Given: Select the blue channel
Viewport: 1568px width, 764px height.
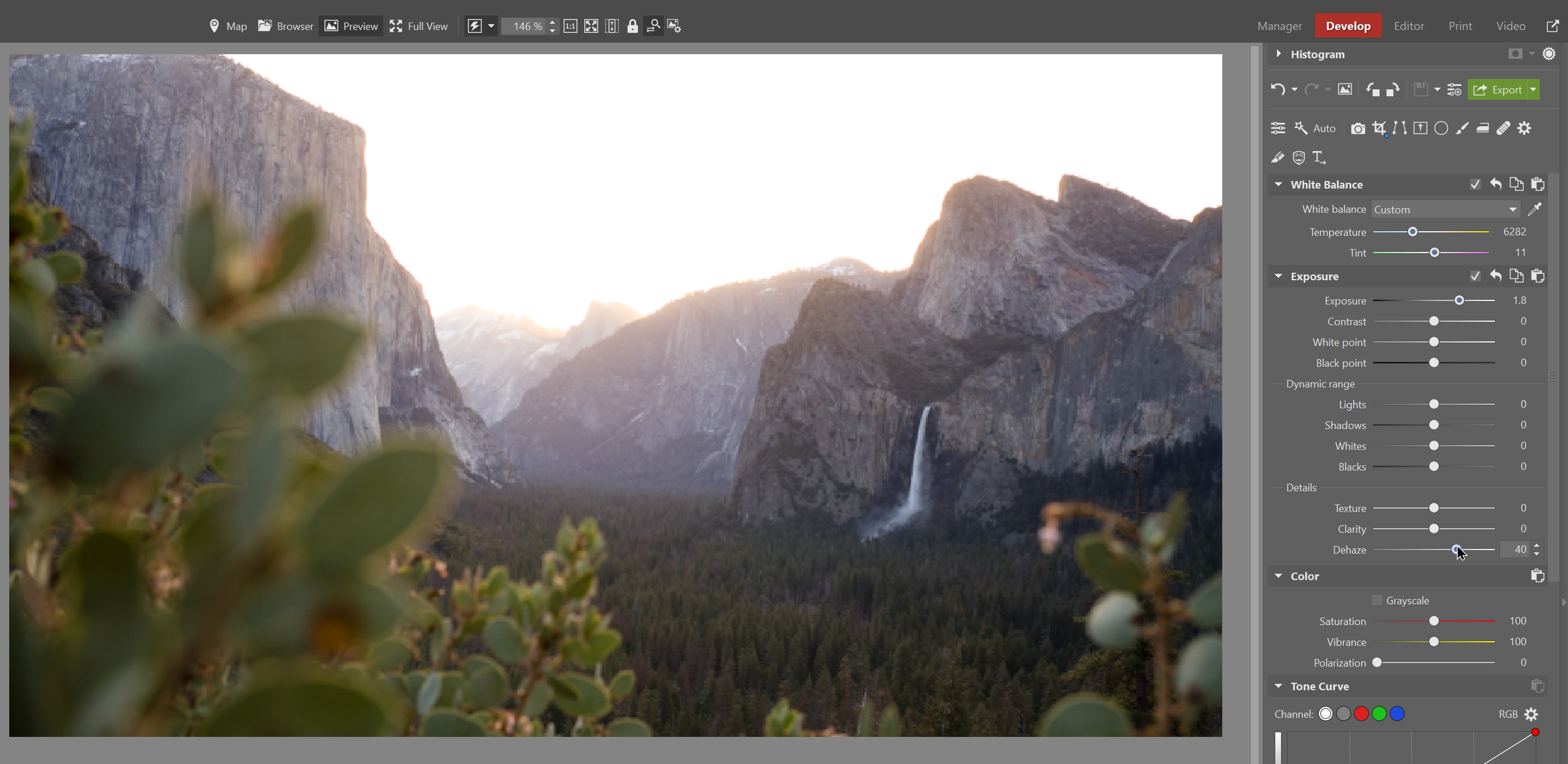Looking at the screenshot, I should click(x=1397, y=713).
